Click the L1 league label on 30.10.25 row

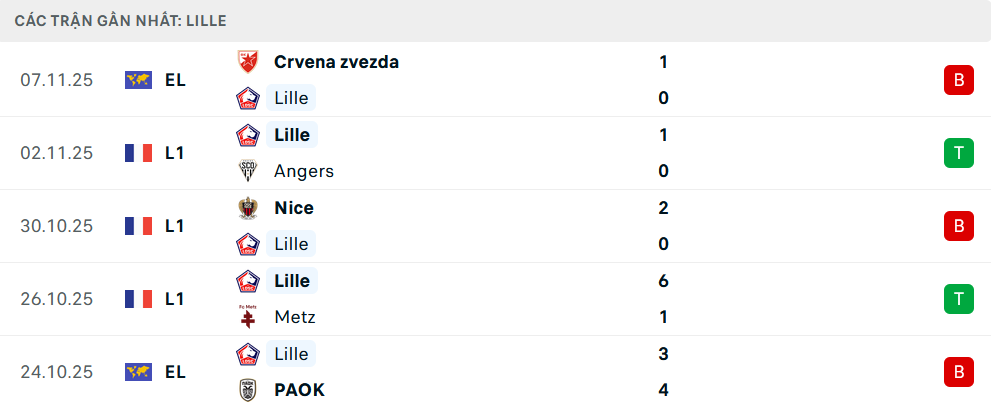point(175,226)
